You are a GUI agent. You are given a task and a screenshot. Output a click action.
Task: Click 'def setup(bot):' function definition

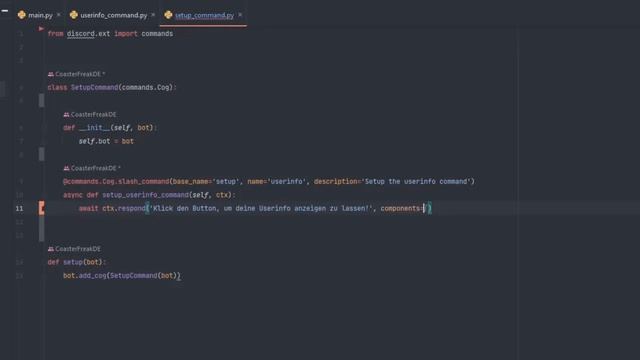77,262
